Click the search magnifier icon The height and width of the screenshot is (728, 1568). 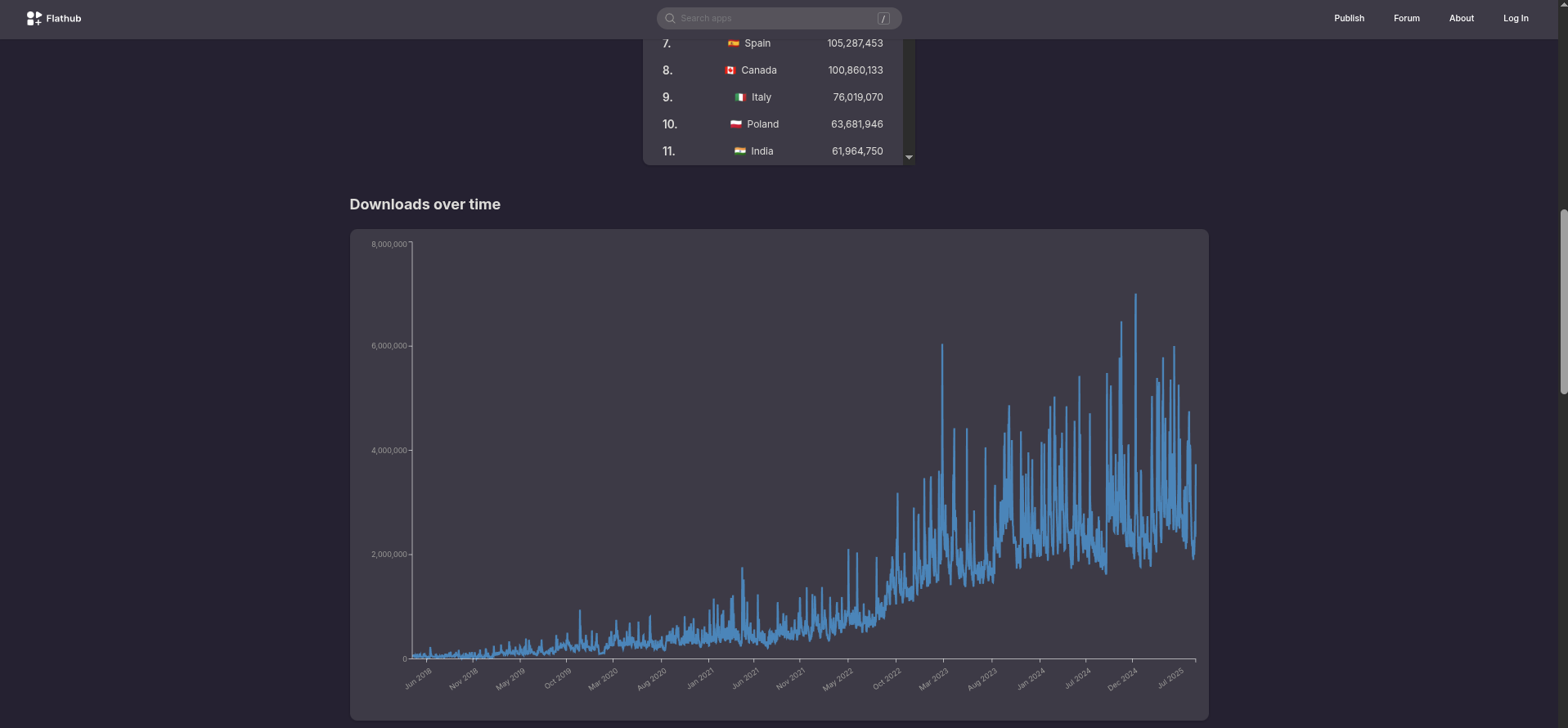[670, 18]
